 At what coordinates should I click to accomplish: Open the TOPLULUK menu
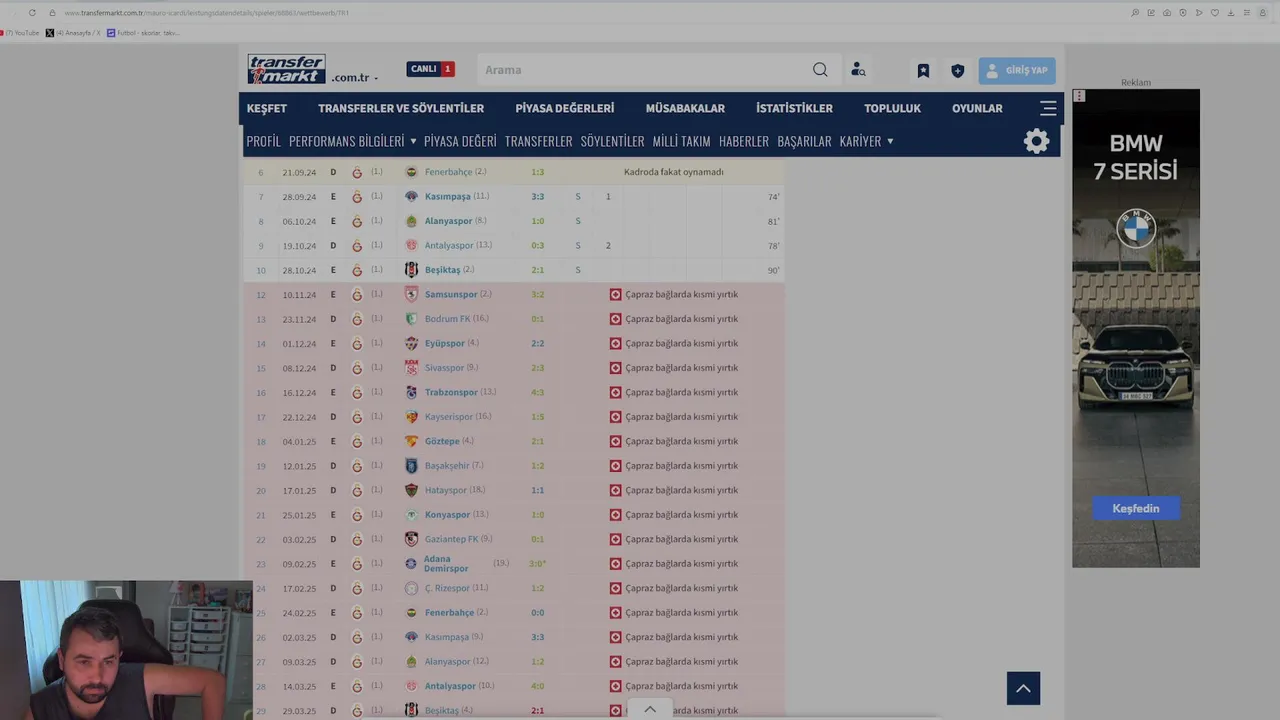tap(892, 108)
